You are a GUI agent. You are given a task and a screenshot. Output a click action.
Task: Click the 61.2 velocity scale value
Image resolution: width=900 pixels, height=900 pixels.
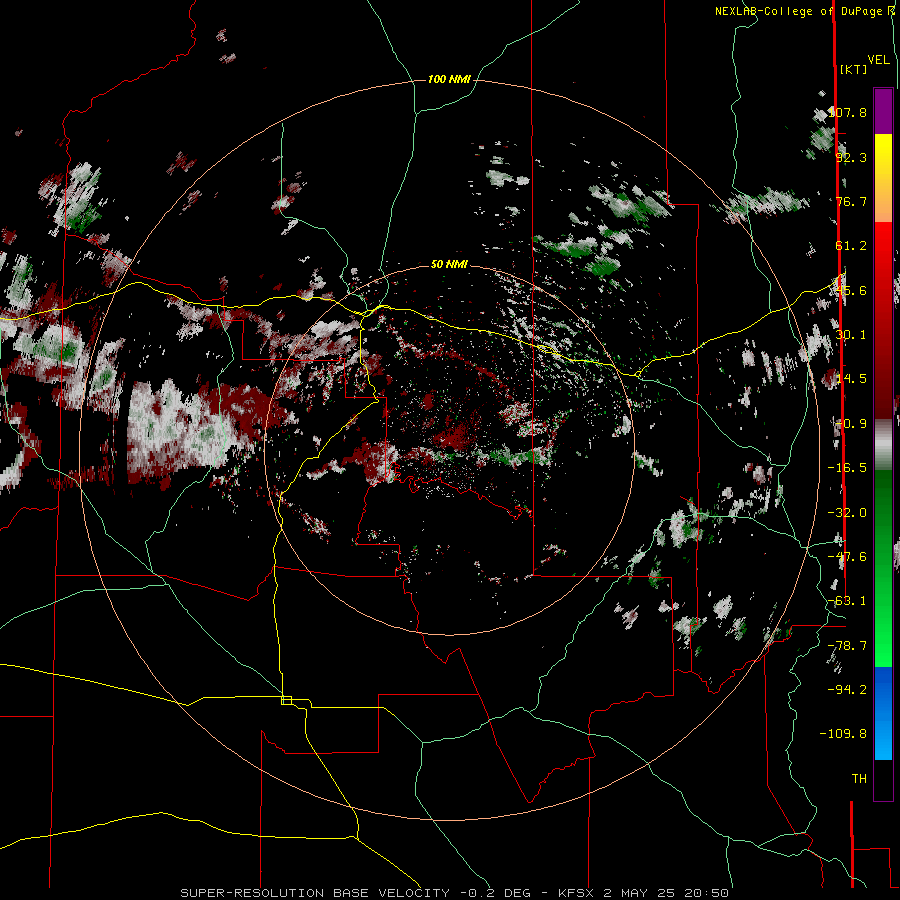(x=851, y=246)
